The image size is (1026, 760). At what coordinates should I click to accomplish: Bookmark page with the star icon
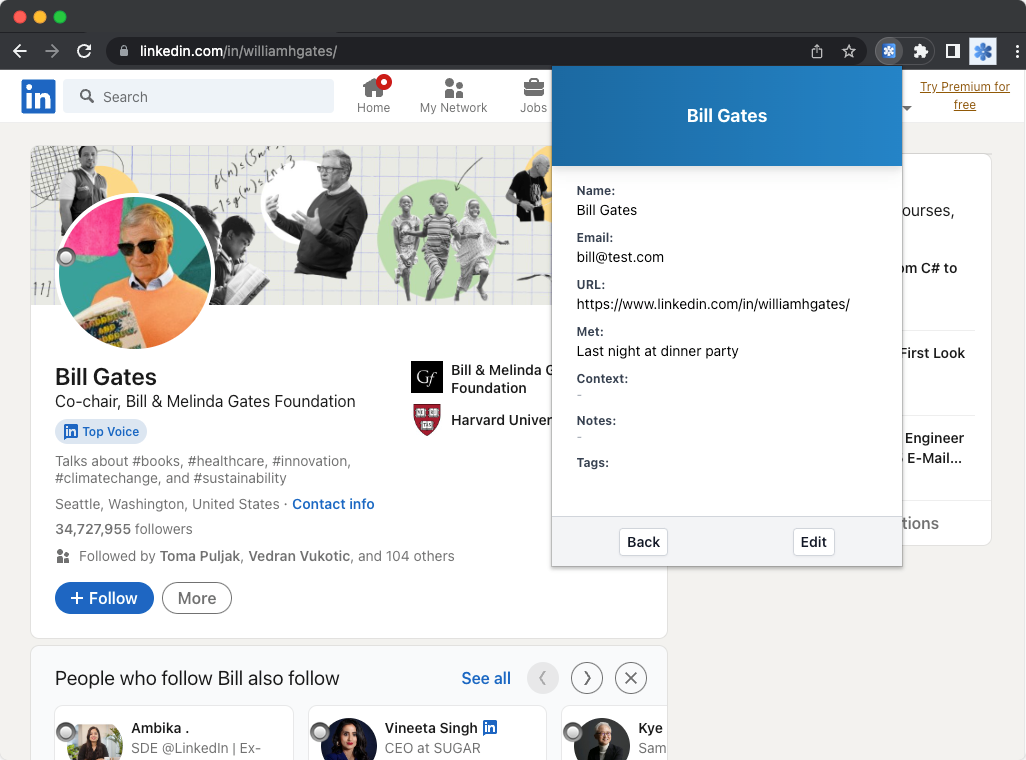(x=849, y=51)
